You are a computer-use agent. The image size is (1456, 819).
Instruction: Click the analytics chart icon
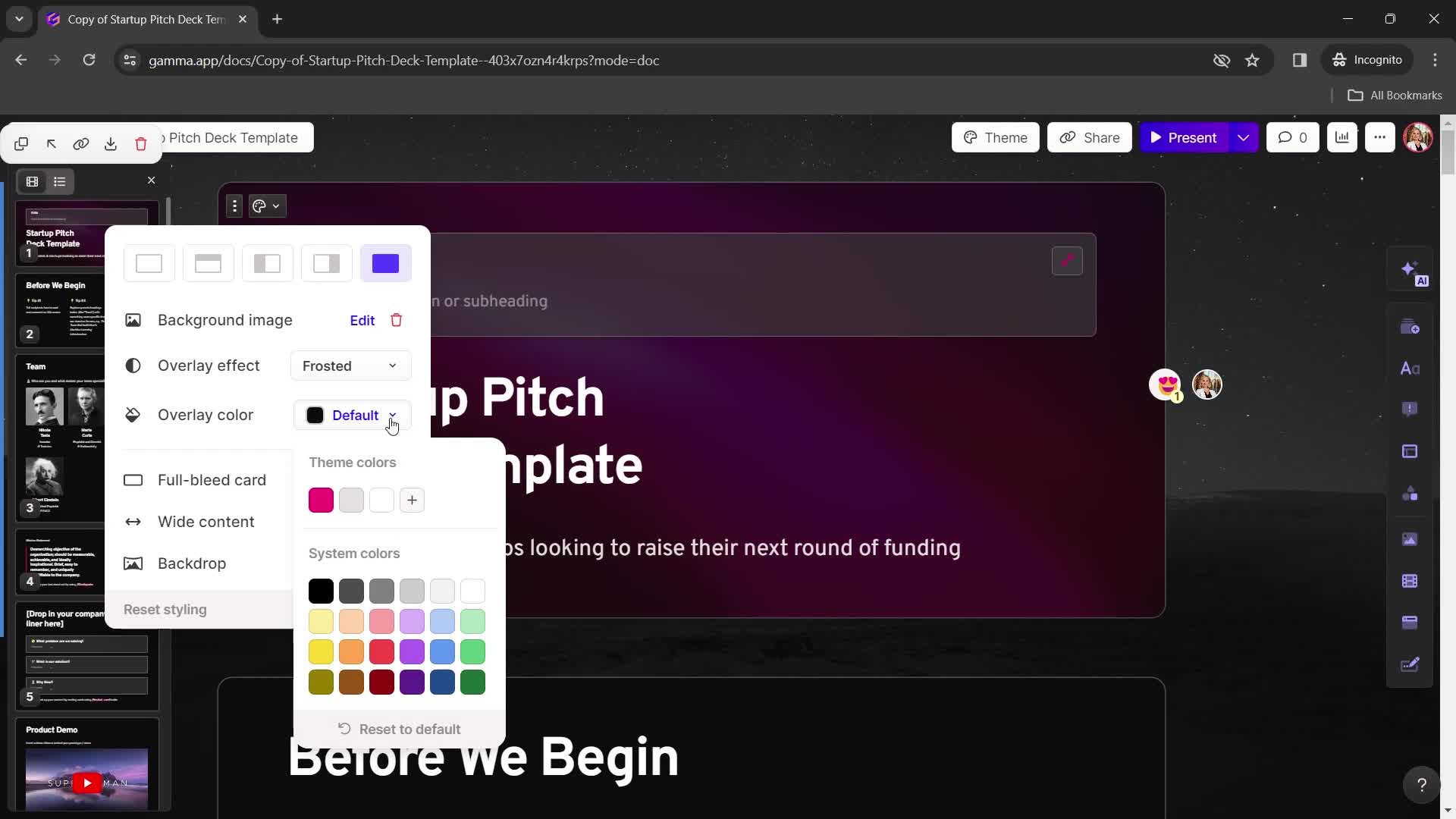click(x=1342, y=137)
